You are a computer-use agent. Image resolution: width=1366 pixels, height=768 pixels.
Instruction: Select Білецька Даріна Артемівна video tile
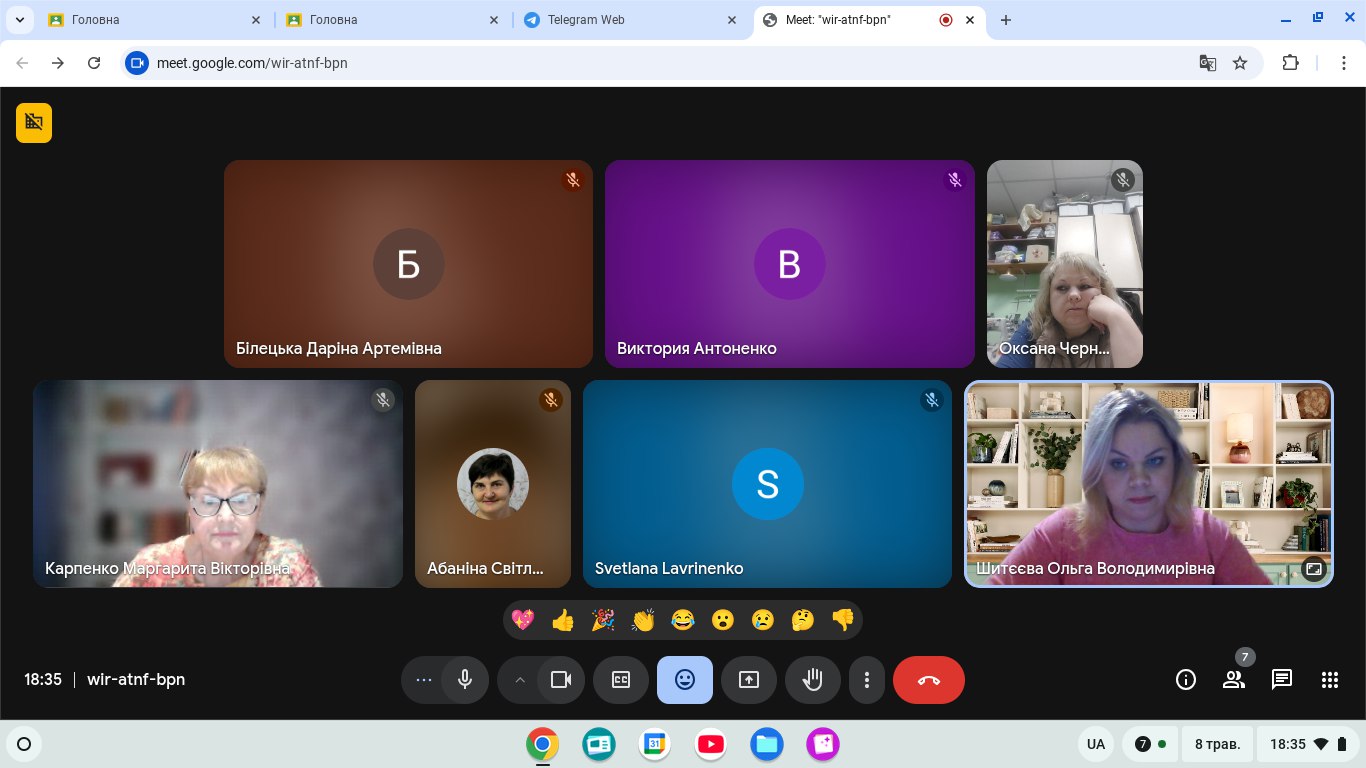(x=408, y=264)
